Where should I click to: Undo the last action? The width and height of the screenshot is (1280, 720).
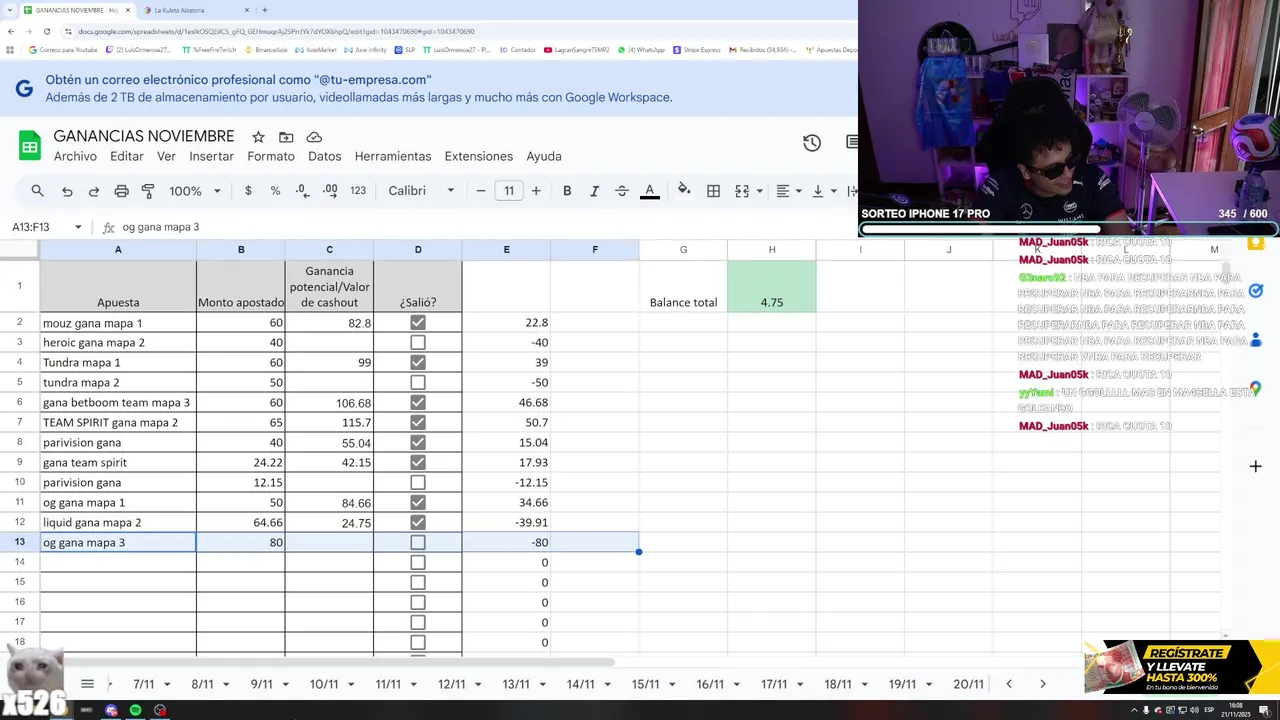point(67,191)
